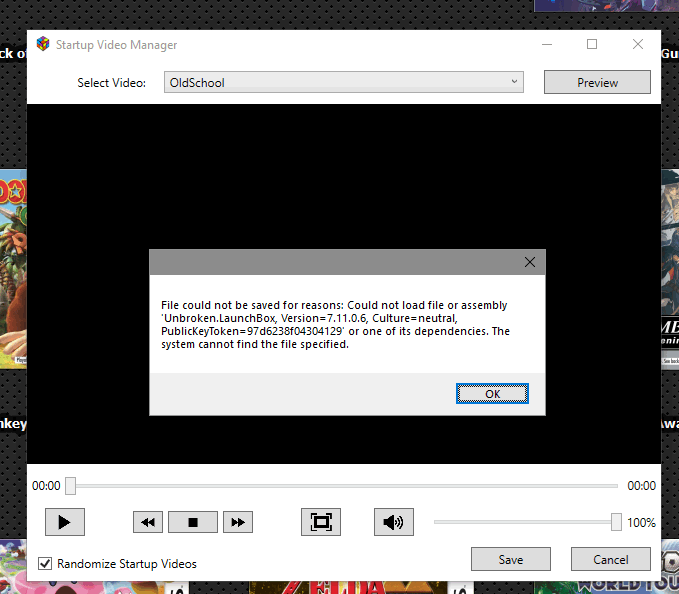Image resolution: width=679 pixels, height=594 pixels.
Task: Click the video seek bar handle
Action: click(x=70, y=486)
